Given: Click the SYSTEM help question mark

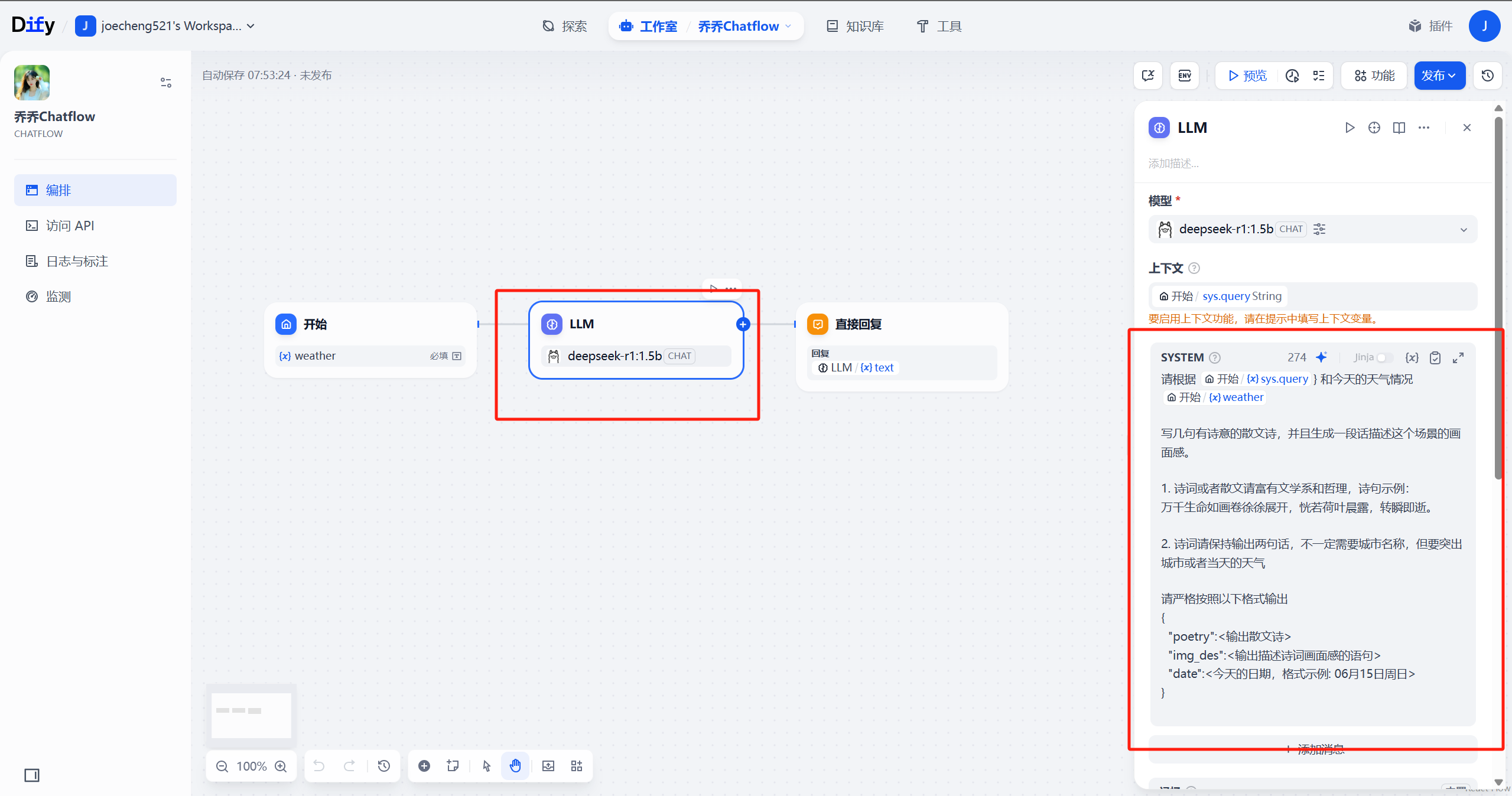Looking at the screenshot, I should 1215,357.
